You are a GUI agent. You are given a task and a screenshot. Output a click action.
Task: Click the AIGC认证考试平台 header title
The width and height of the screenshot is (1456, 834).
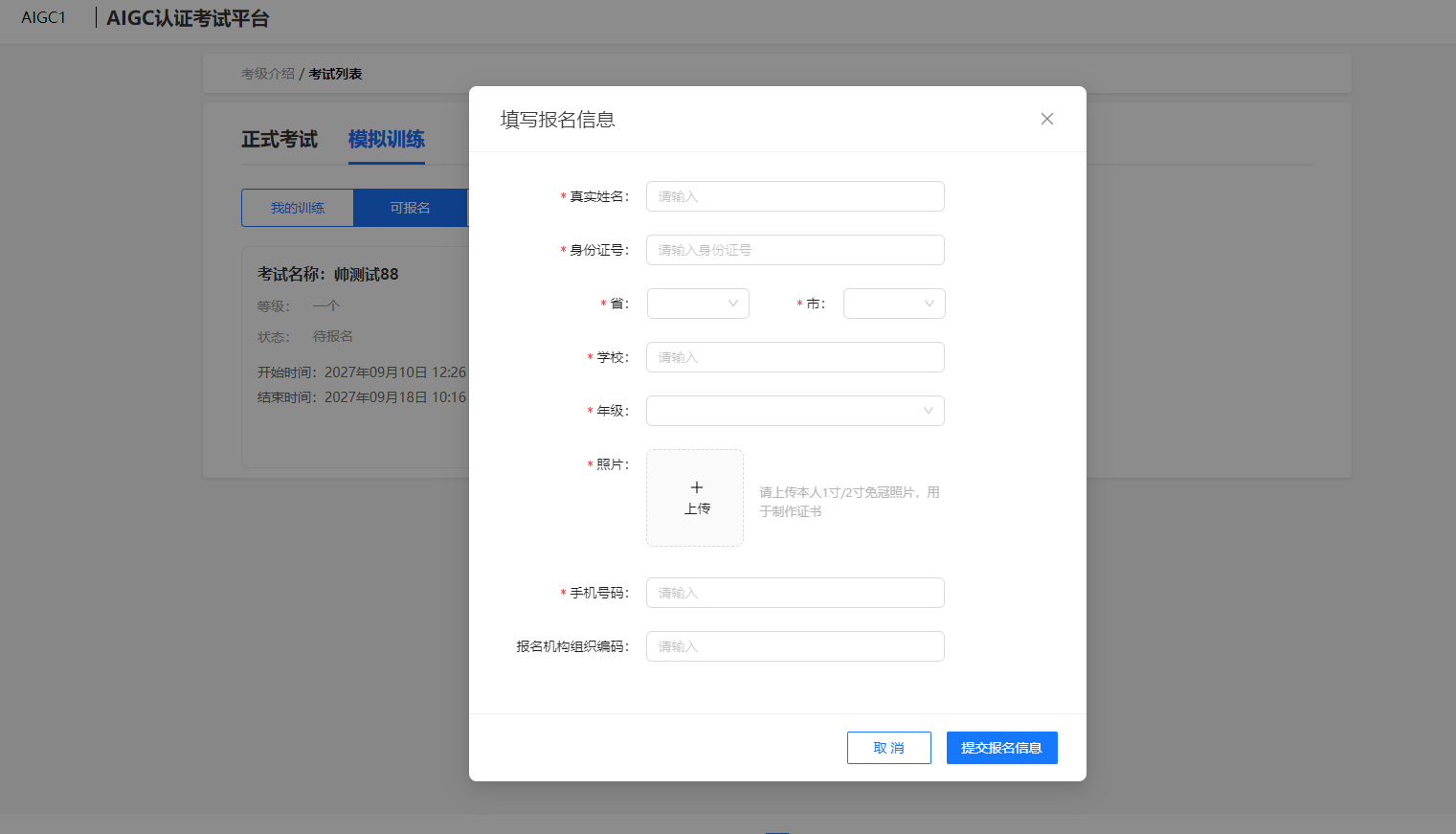[188, 18]
